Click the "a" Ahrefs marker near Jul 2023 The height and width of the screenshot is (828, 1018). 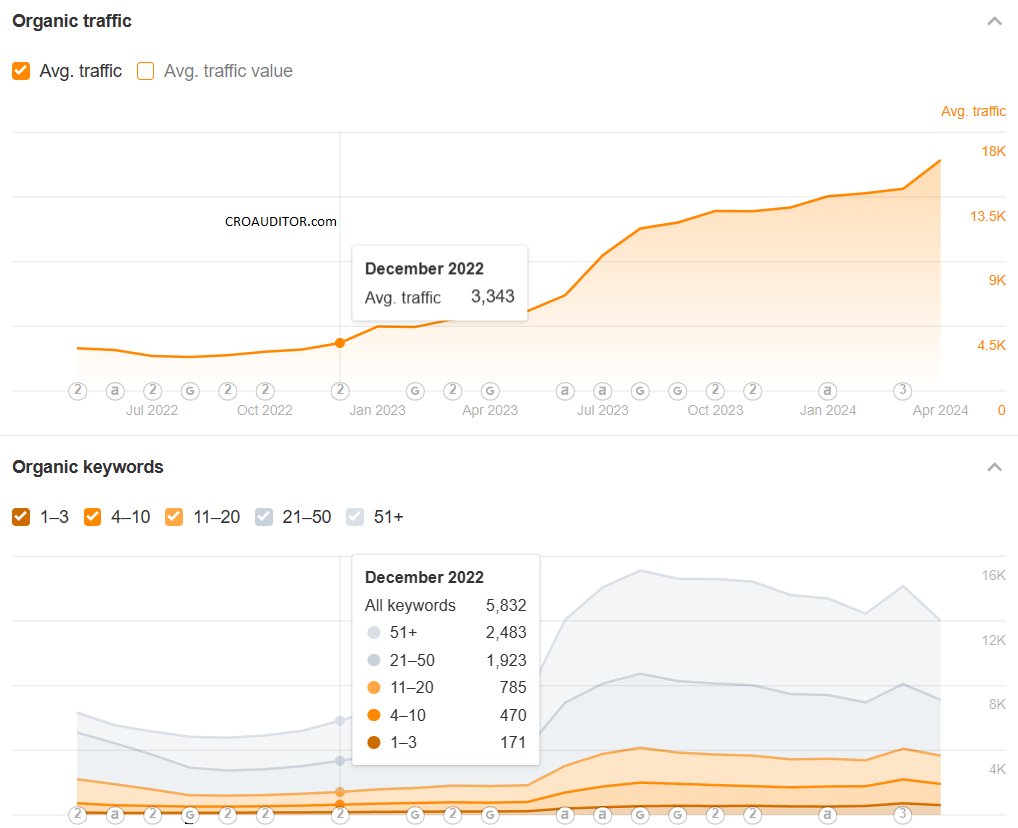click(602, 391)
